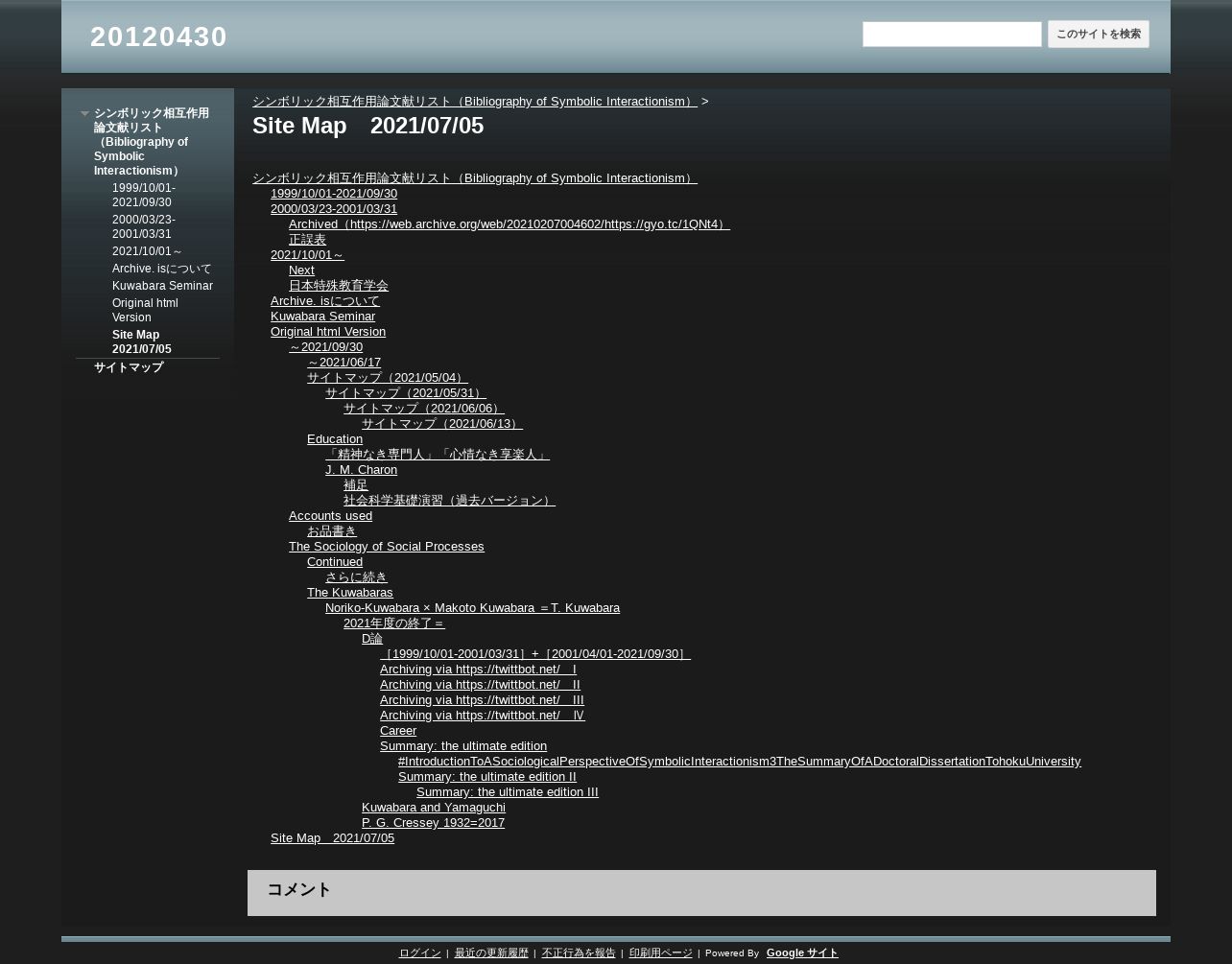
Task: Click the breadcrumb Bibliography link above the title
Action: tap(475, 101)
